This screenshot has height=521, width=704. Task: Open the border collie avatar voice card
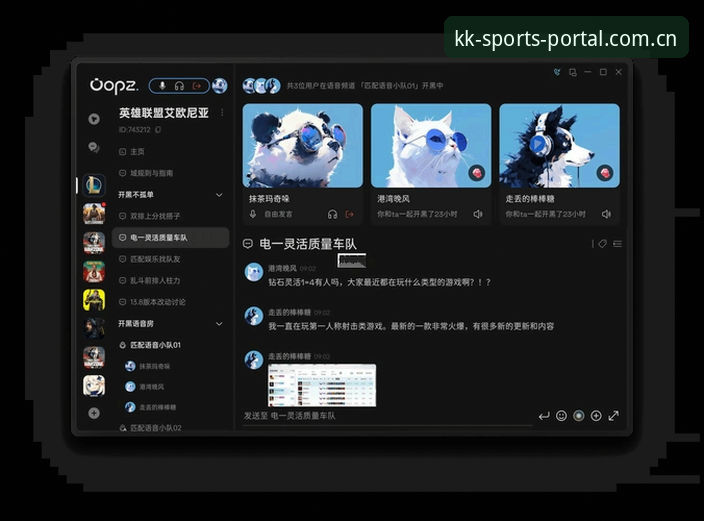click(x=559, y=146)
